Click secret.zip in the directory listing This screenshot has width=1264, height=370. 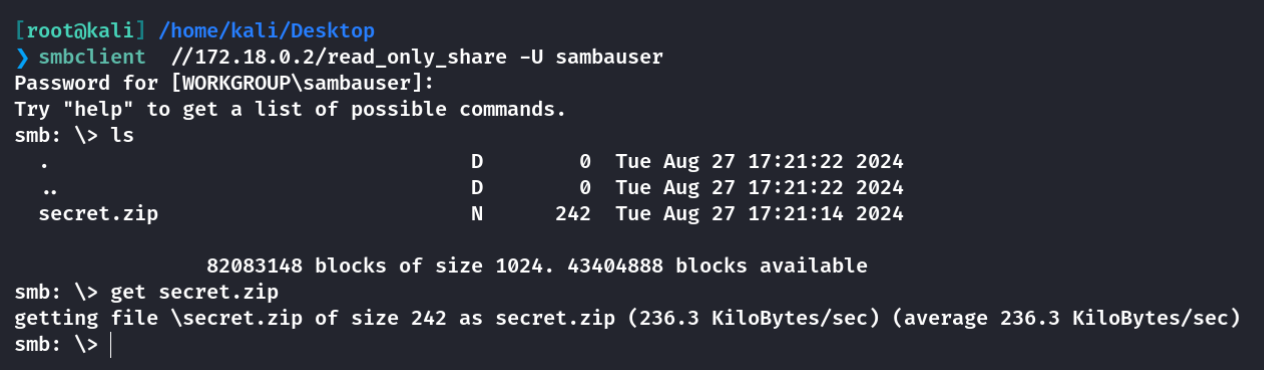click(x=98, y=214)
